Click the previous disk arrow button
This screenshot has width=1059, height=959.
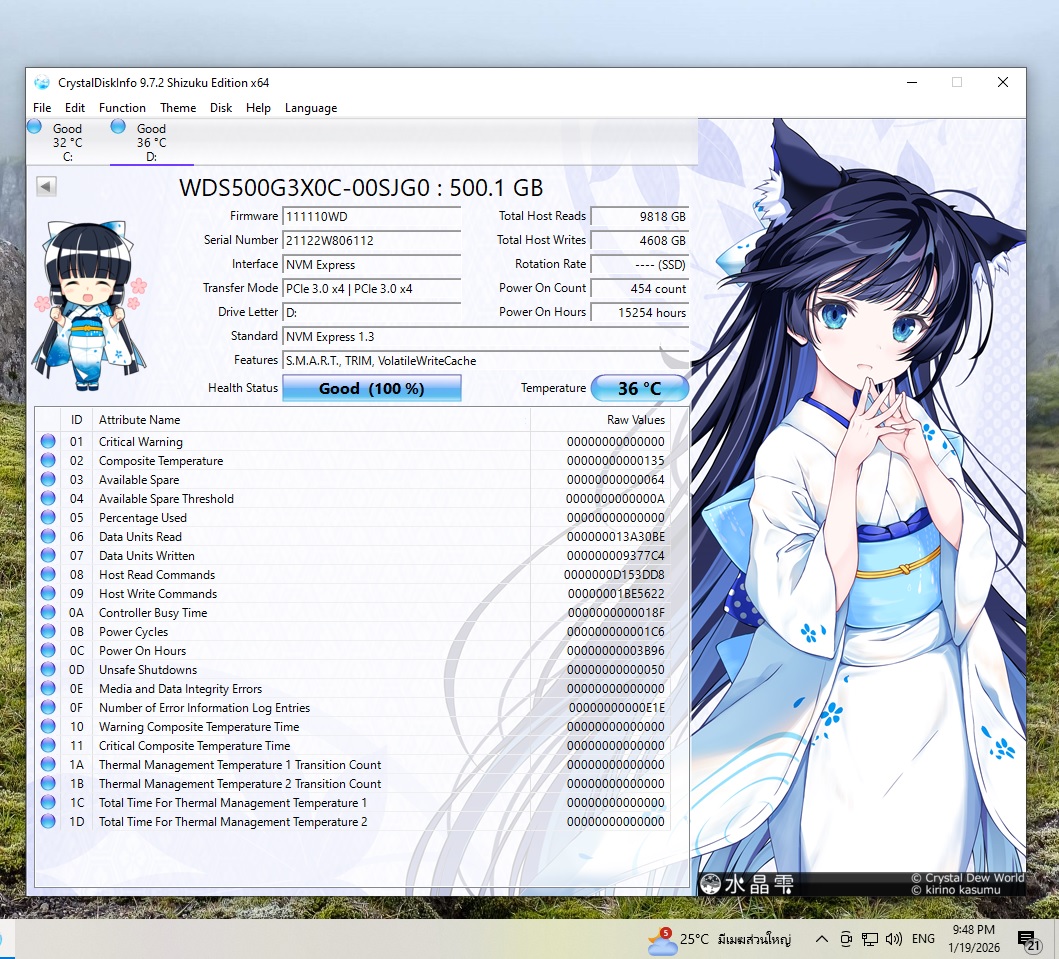pyautogui.click(x=46, y=186)
